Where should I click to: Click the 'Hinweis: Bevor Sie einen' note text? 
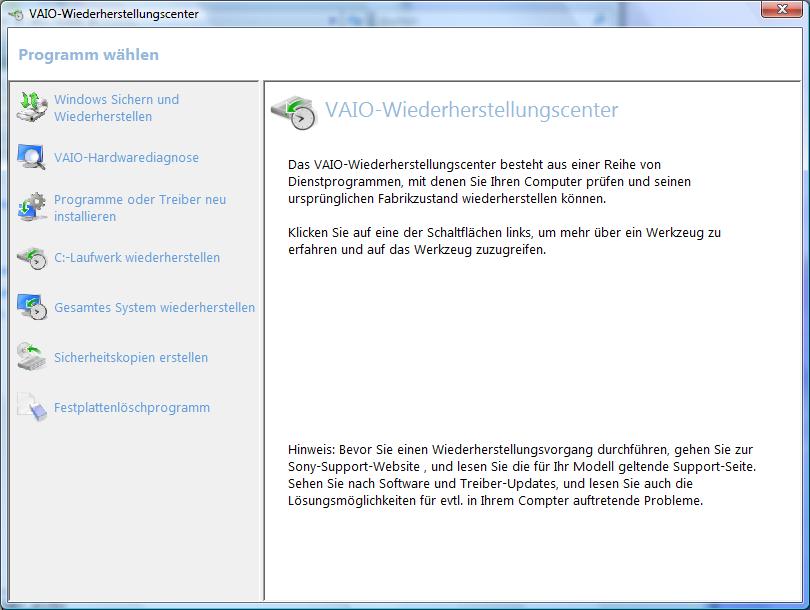(522, 475)
